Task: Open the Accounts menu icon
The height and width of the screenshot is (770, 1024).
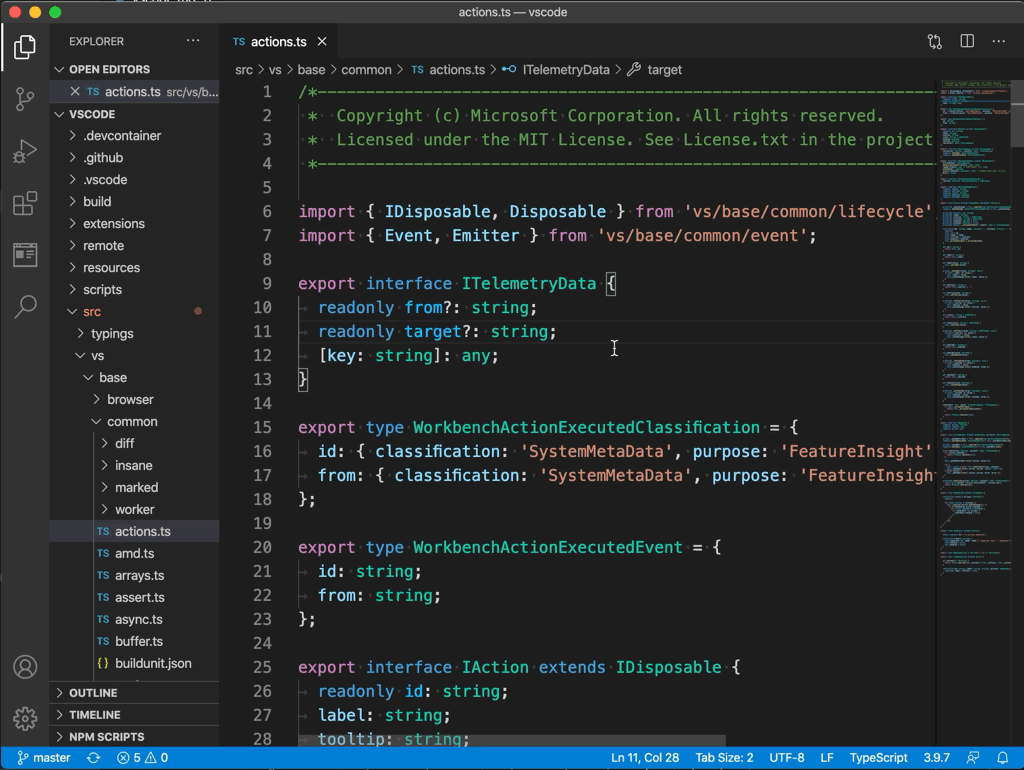Action: click(25, 667)
